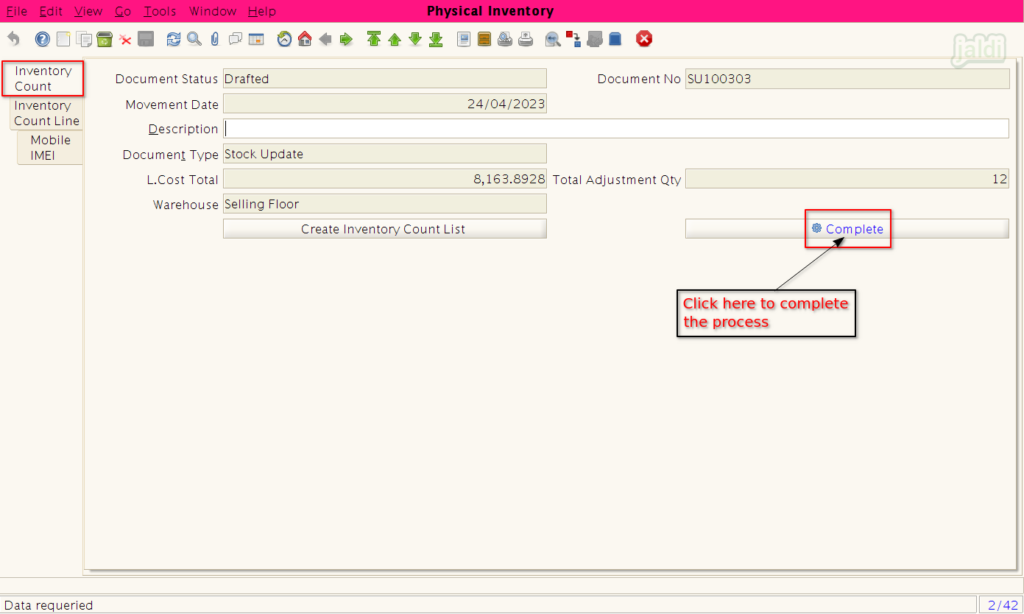Jump to last record with bottom arrow icon
The height and width of the screenshot is (614, 1024).
(436, 39)
